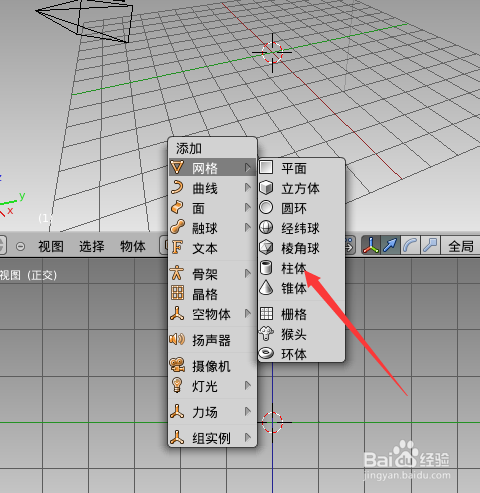Click the 扬声器 speaker icon
Viewport: 480px width, 493px height.
pos(177,339)
